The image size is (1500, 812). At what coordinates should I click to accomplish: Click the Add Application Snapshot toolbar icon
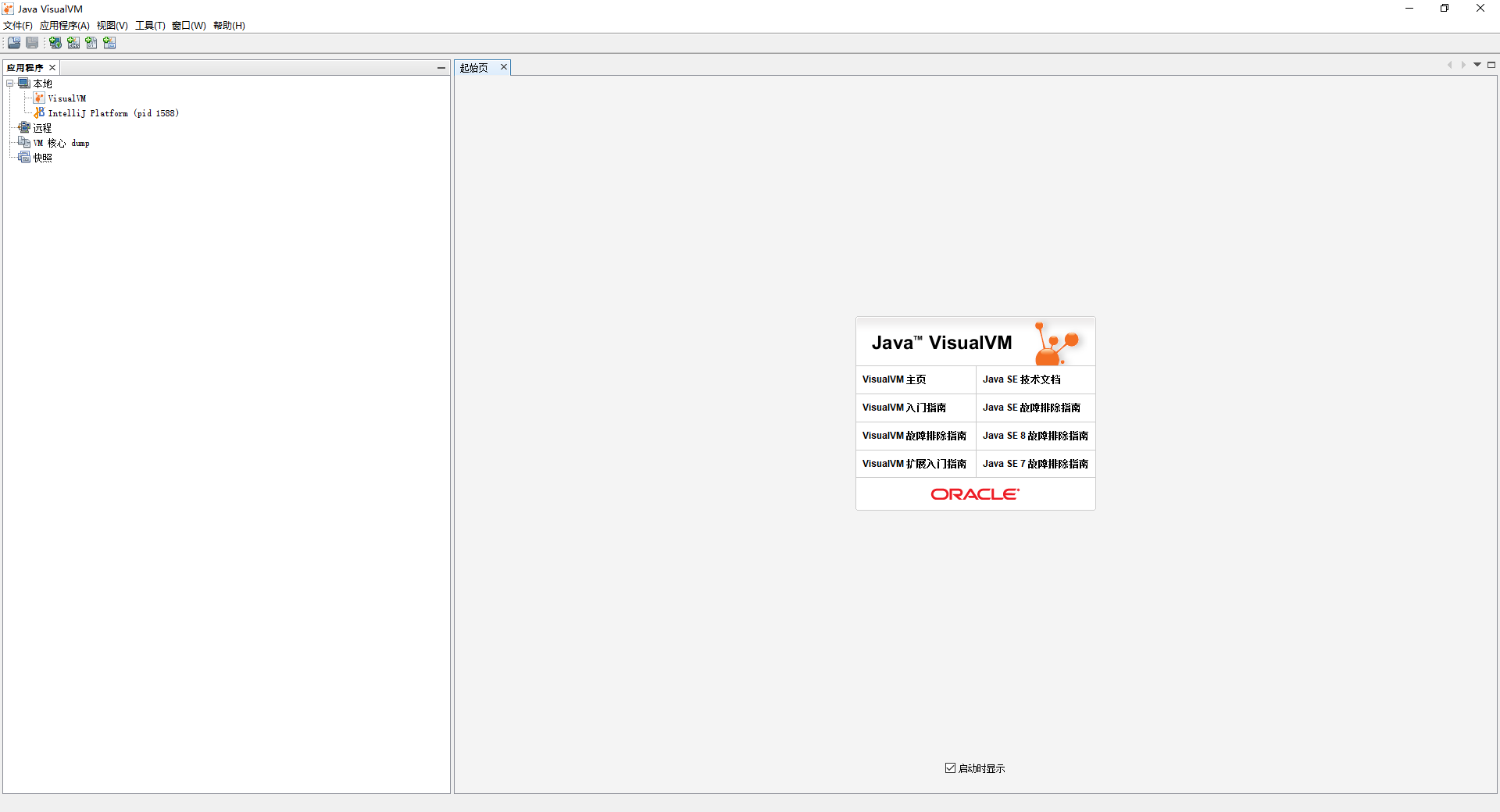(109, 43)
